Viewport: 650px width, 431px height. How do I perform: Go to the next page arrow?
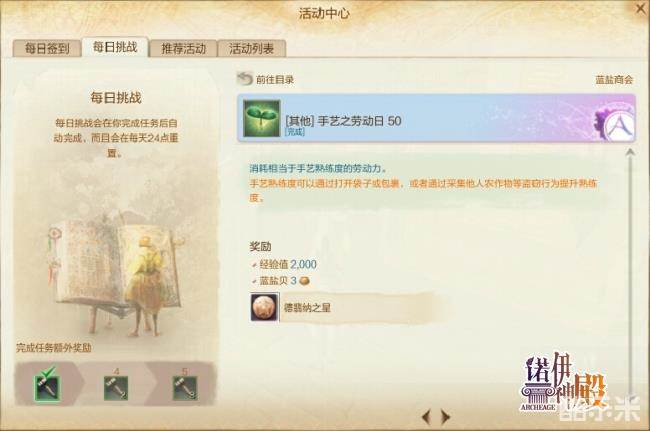[x=445, y=416]
